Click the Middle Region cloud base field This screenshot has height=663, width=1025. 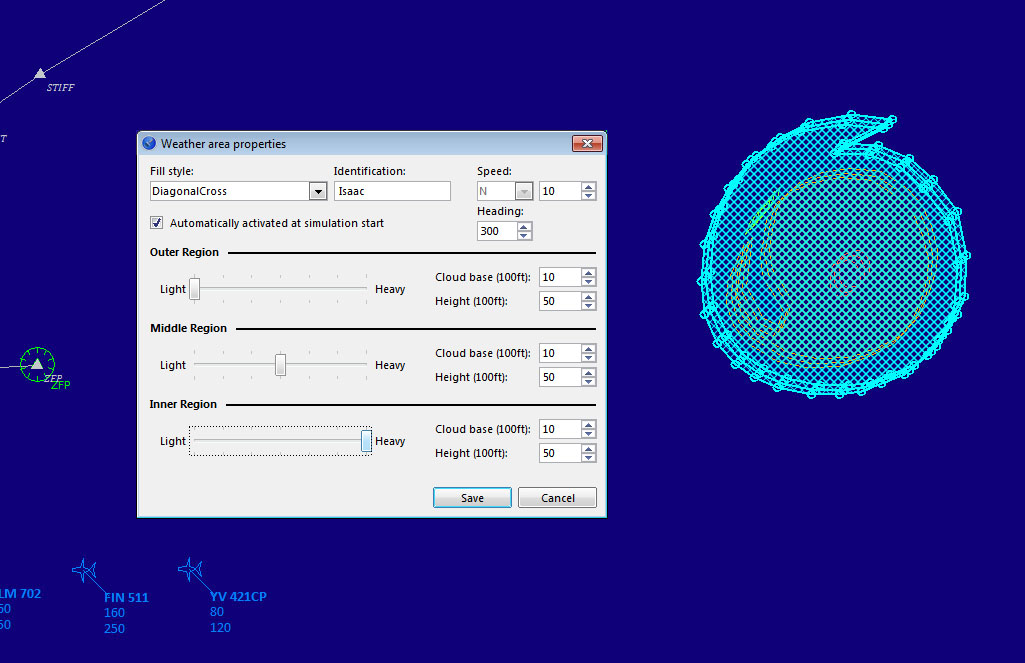point(560,353)
